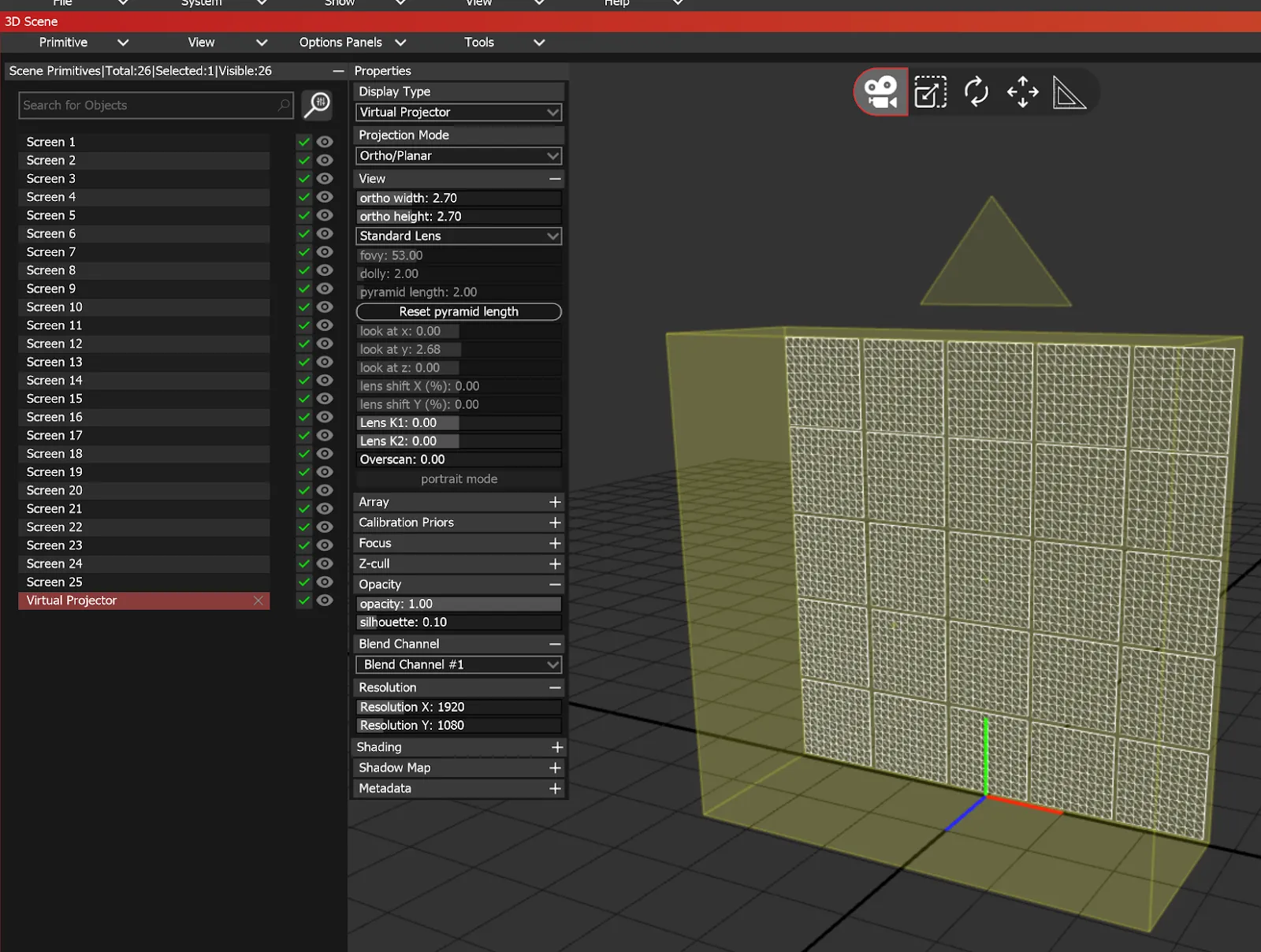This screenshot has width=1261, height=952.
Task: Toggle the Virtual Projector eye icon
Action: tap(325, 601)
